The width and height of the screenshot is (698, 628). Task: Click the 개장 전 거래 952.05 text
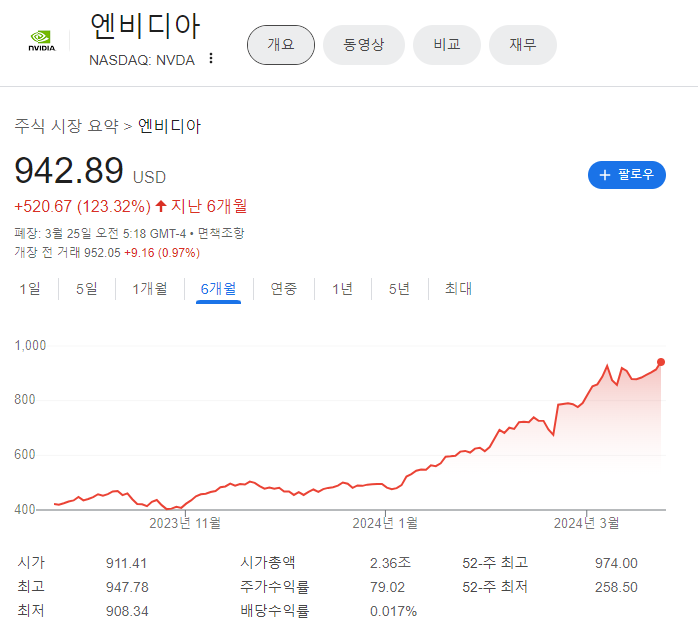[67, 252]
